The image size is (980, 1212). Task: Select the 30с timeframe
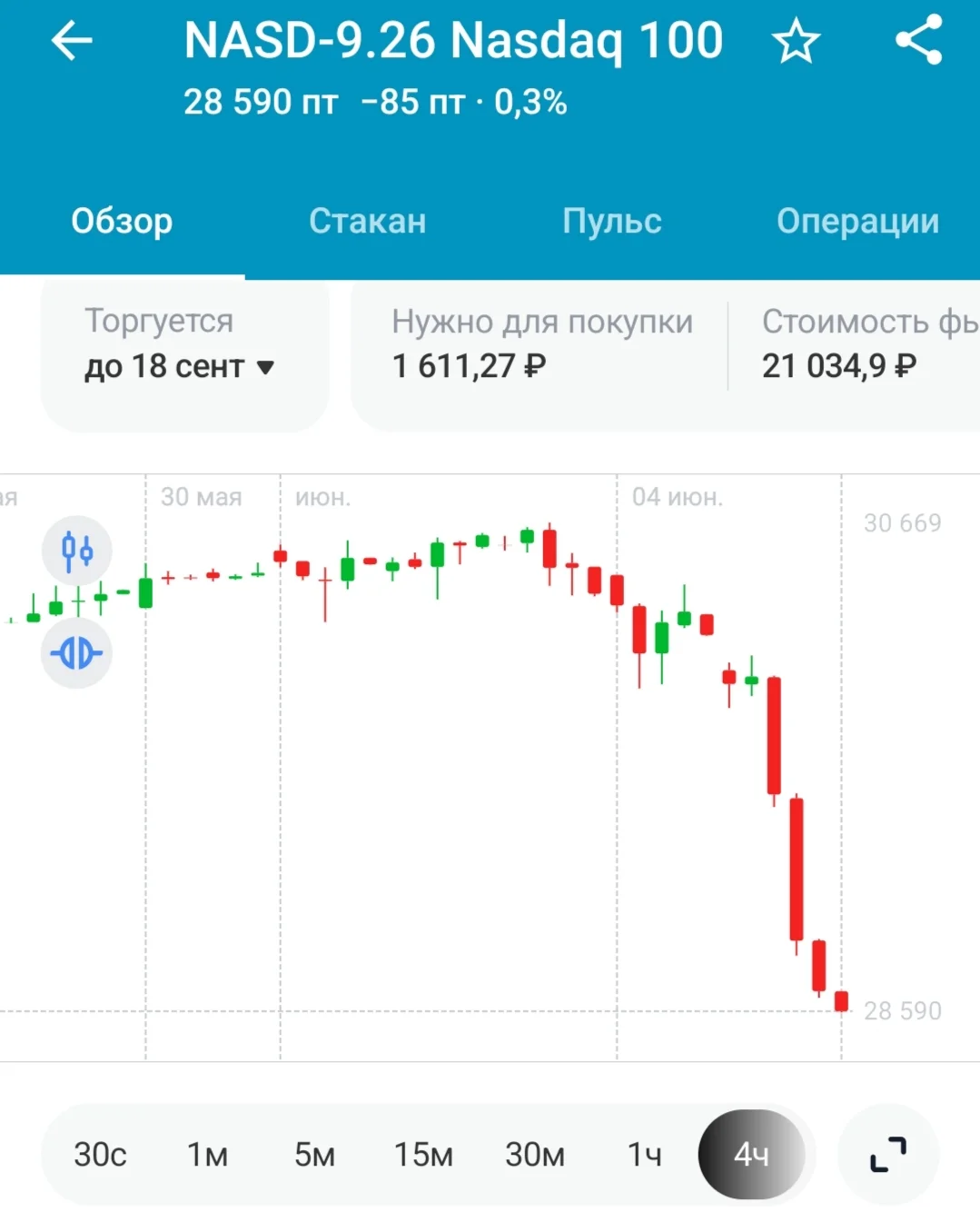coord(100,1155)
